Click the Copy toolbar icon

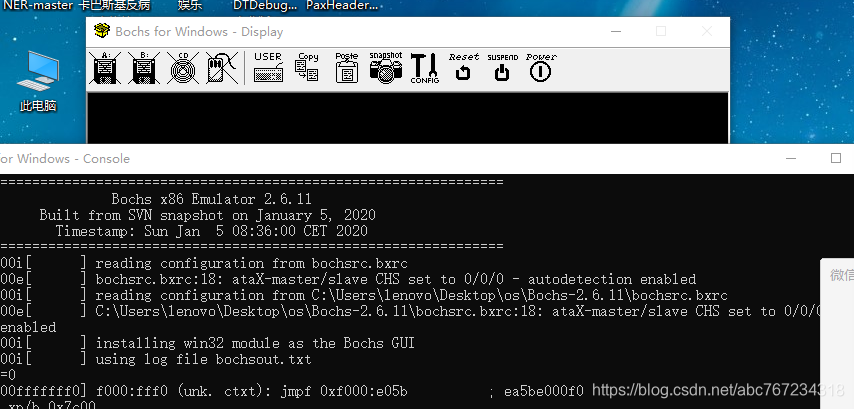307,68
